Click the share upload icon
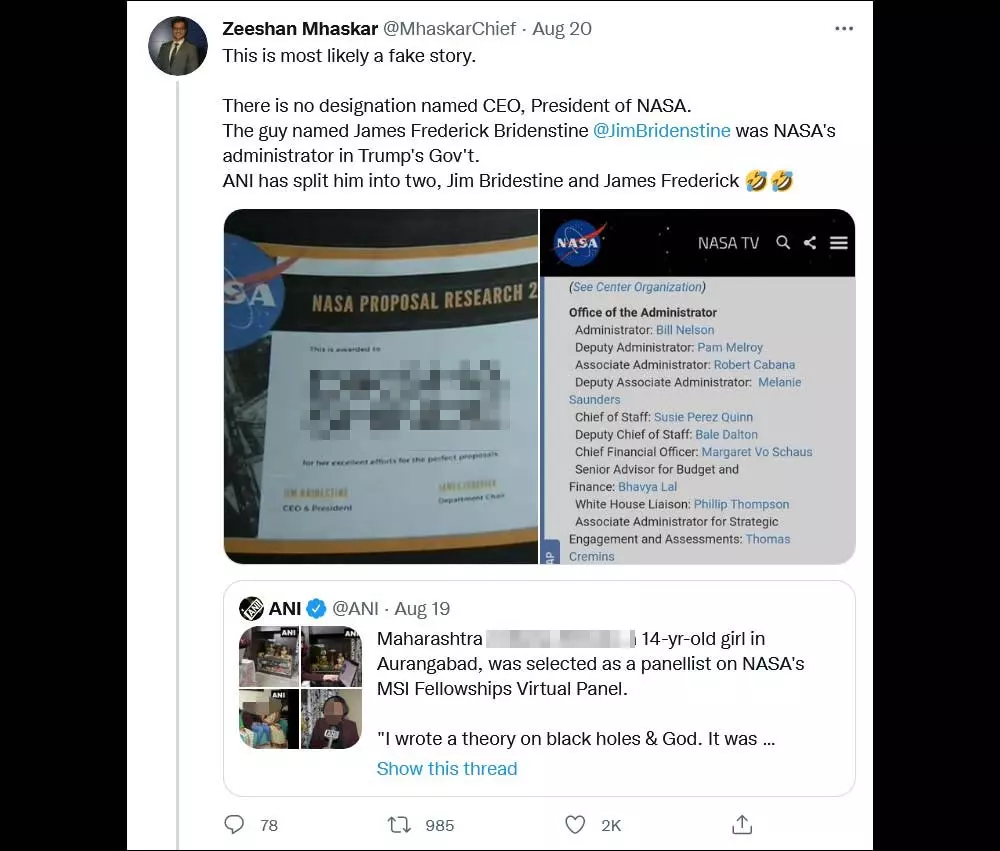The image size is (1000, 851). click(x=742, y=824)
